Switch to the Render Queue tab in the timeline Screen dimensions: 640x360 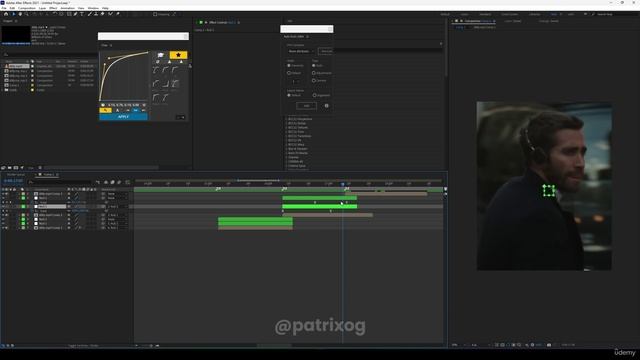pyautogui.click(x=16, y=175)
